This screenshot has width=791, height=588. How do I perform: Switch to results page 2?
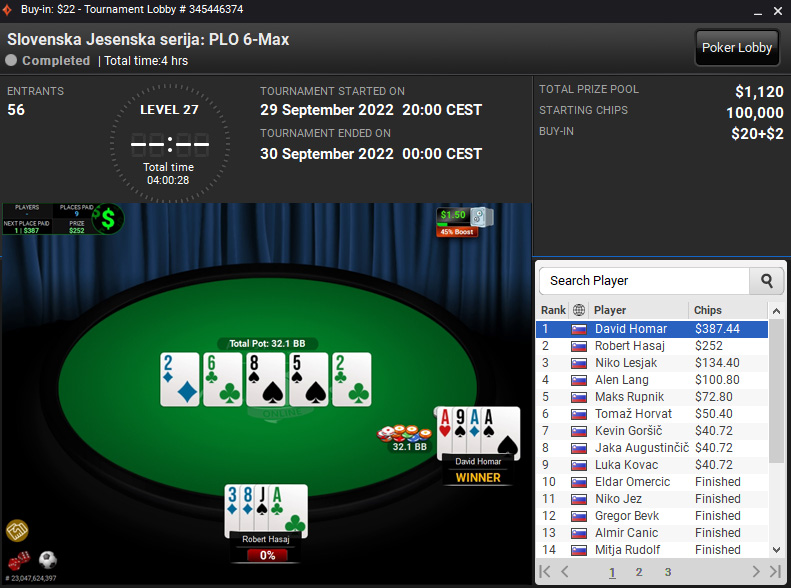coord(639,572)
